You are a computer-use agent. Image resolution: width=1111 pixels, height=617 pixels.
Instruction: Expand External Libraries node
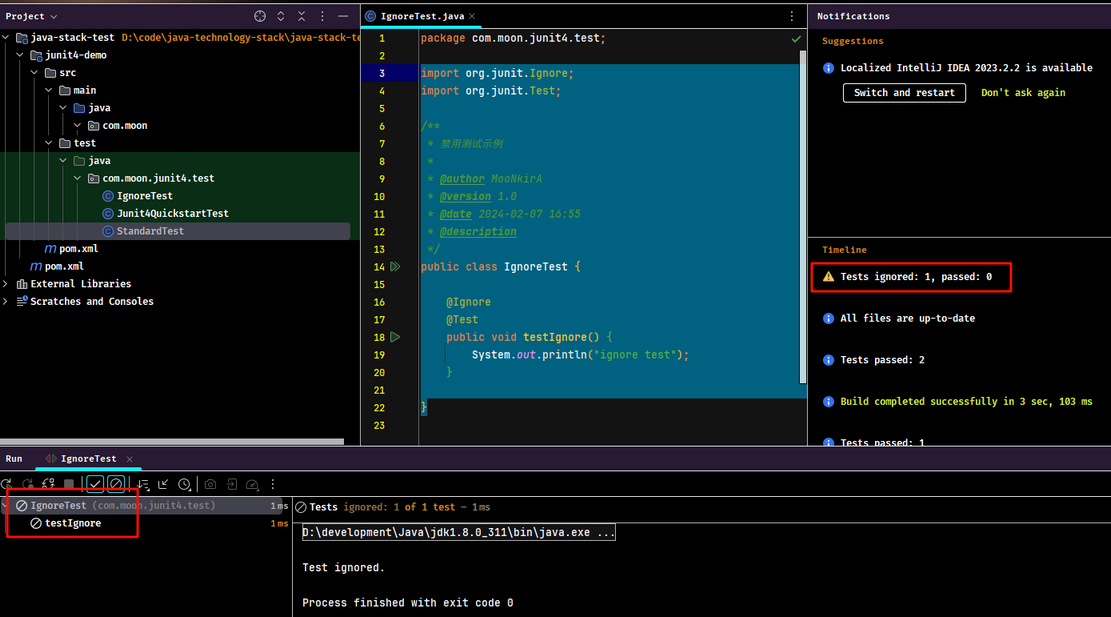pos(6,284)
